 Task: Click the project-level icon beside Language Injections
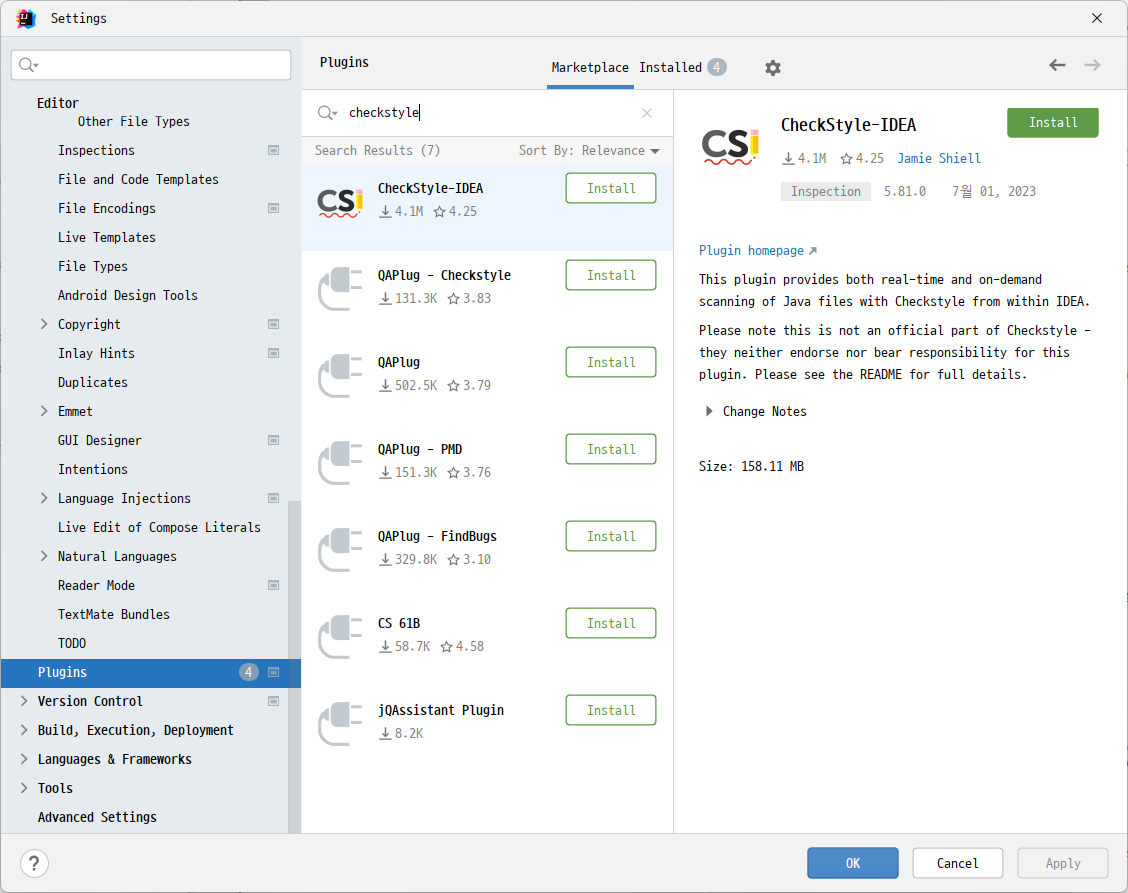273,499
